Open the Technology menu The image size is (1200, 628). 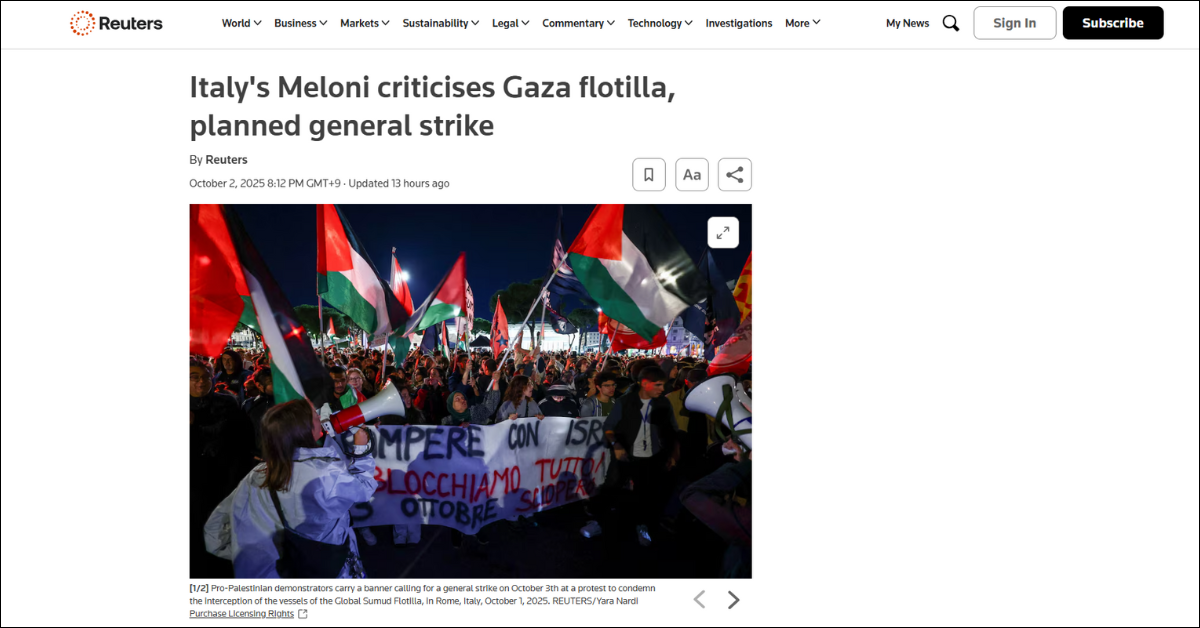[661, 23]
